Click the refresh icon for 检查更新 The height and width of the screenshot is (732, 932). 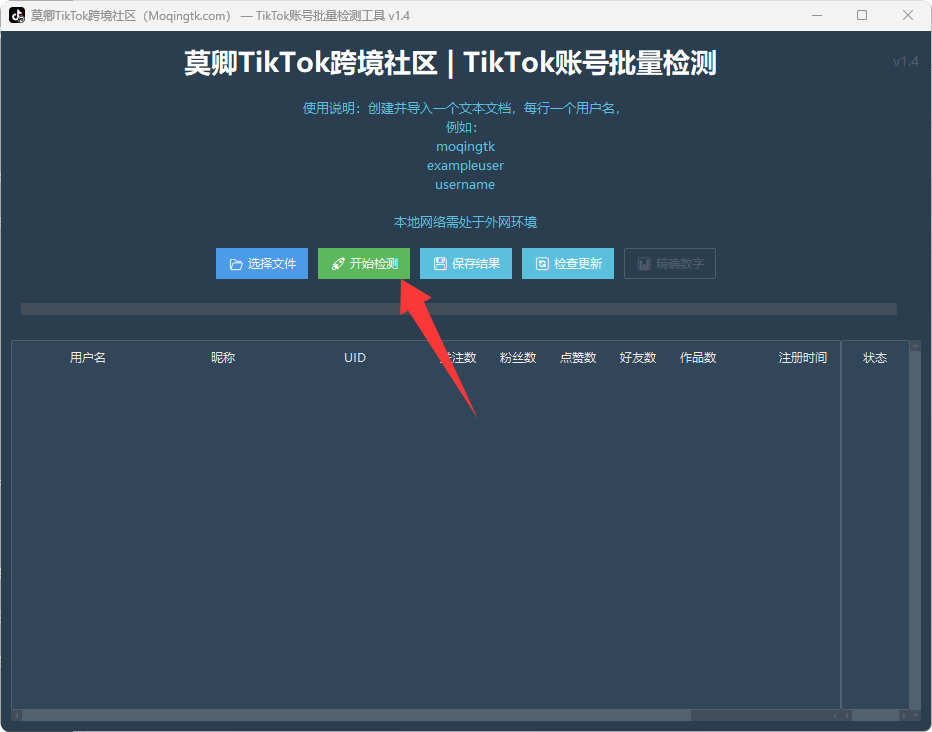coord(542,264)
